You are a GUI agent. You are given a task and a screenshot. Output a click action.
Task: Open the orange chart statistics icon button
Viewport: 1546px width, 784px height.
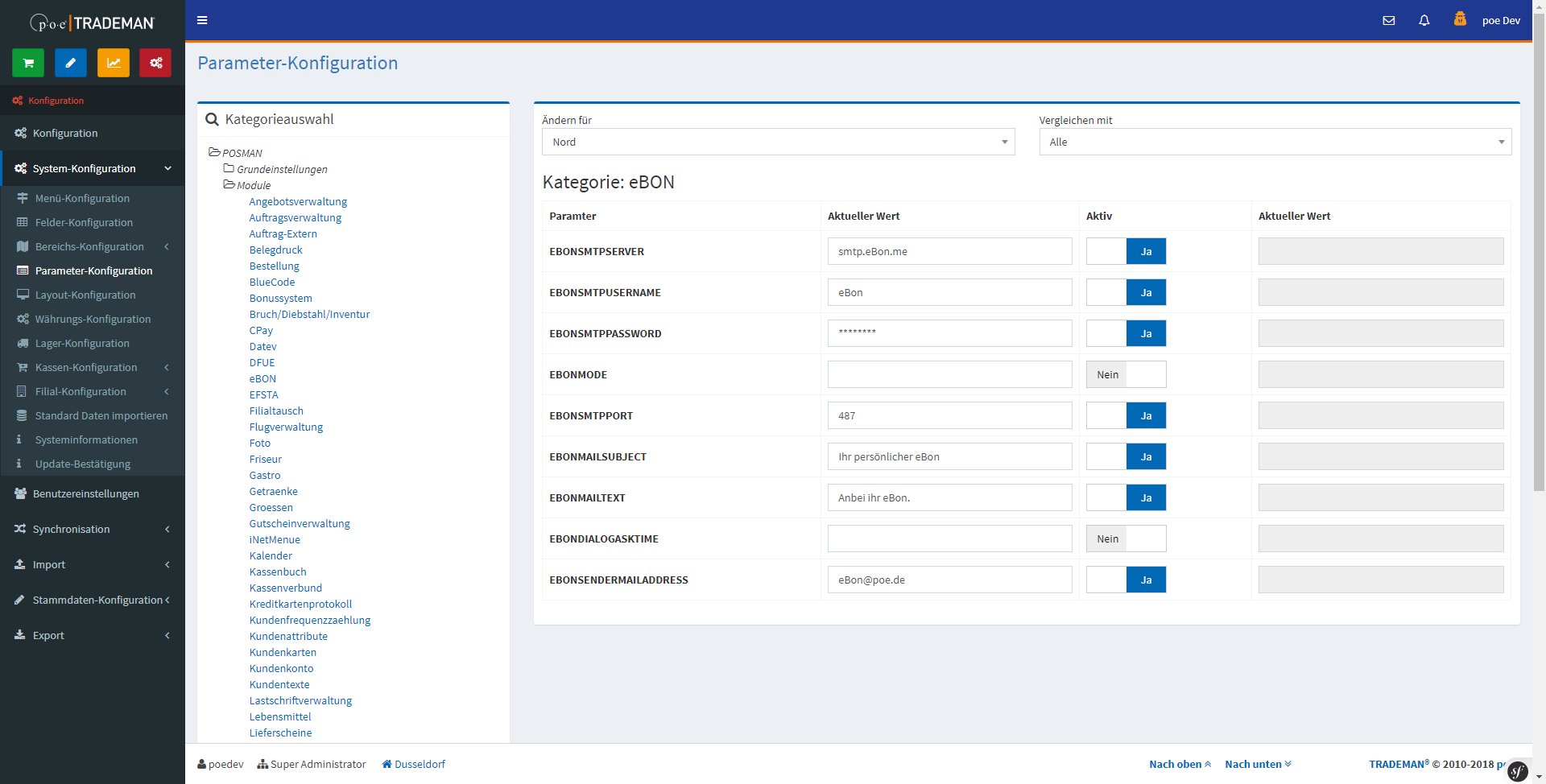pos(114,63)
